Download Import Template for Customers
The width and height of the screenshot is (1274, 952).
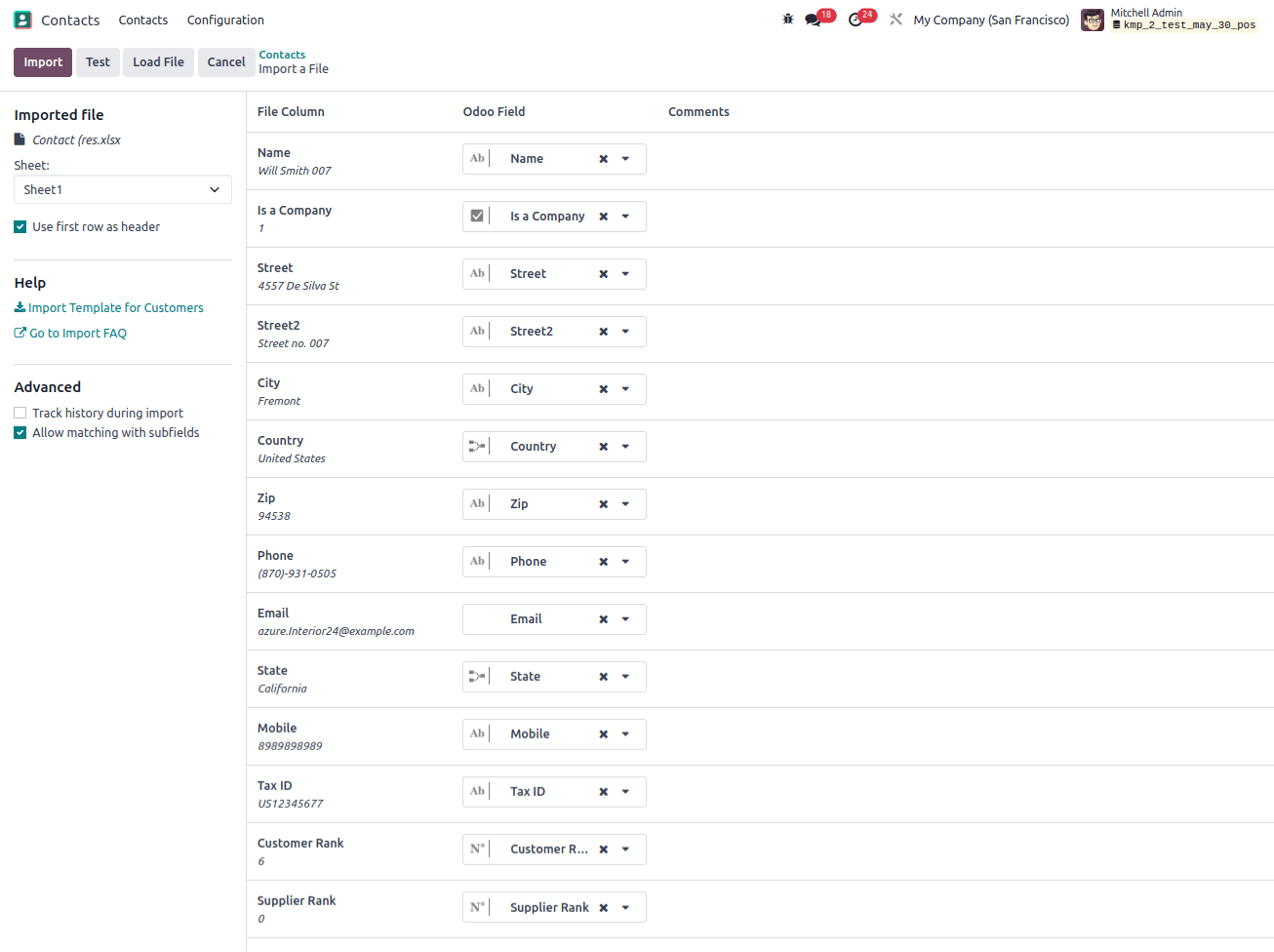(x=116, y=307)
